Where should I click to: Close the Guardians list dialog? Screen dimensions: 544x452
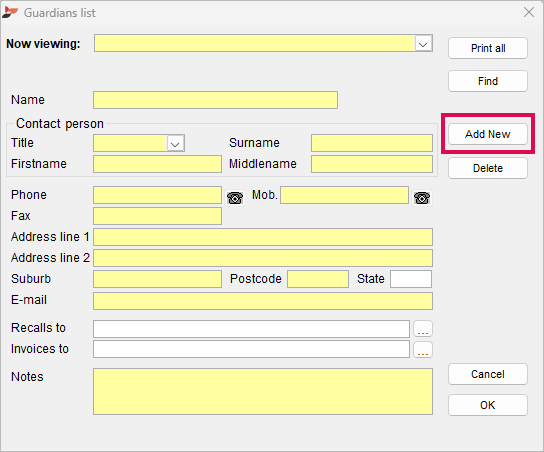[x=529, y=12]
